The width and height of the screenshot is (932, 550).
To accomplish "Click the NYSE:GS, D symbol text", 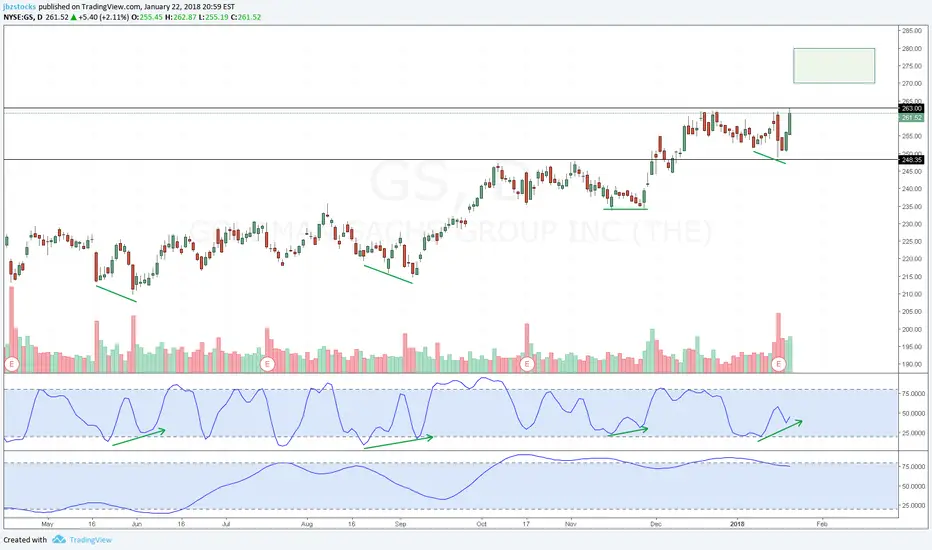I will 23,17.
